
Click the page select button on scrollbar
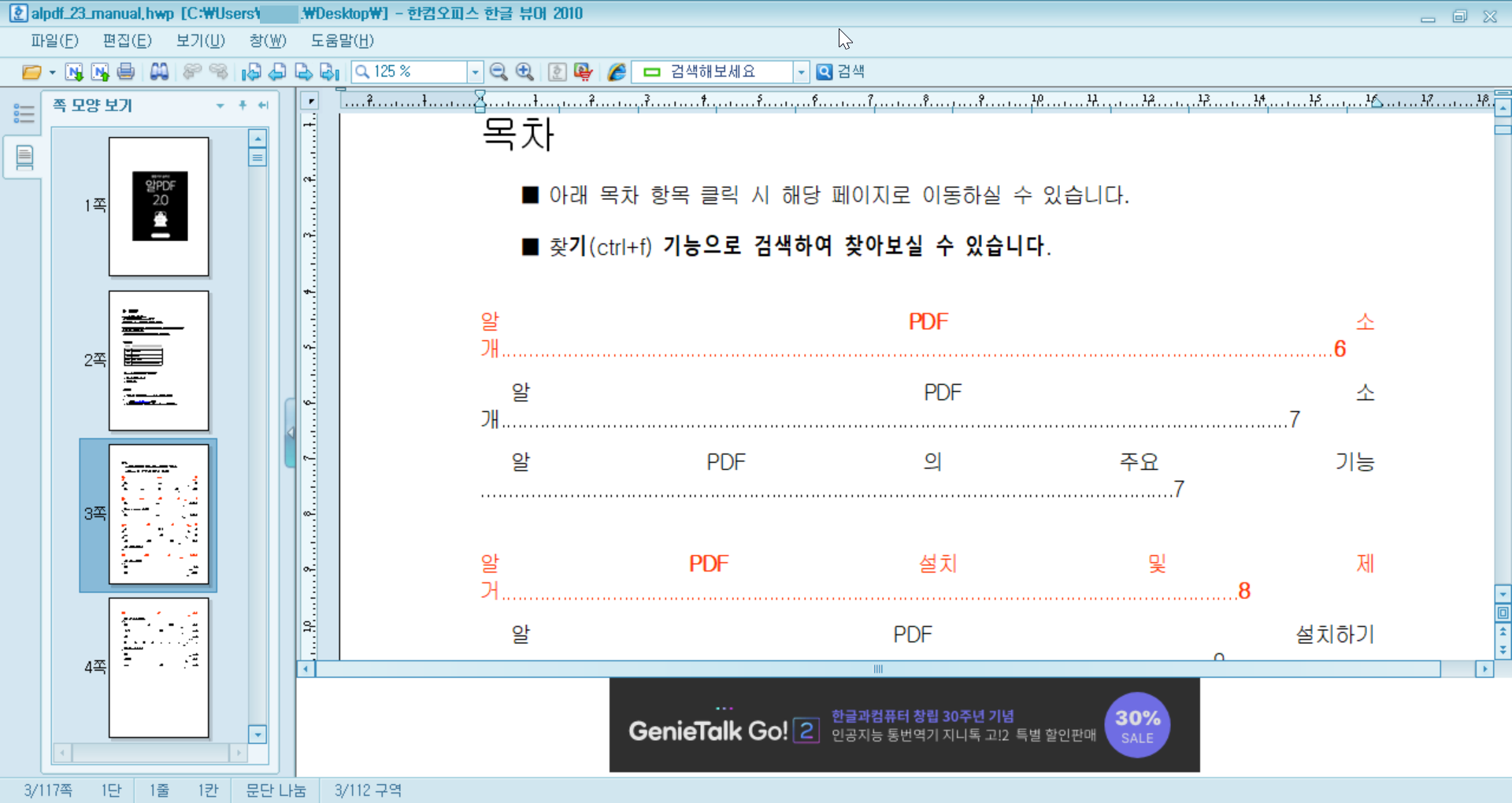tap(1503, 612)
